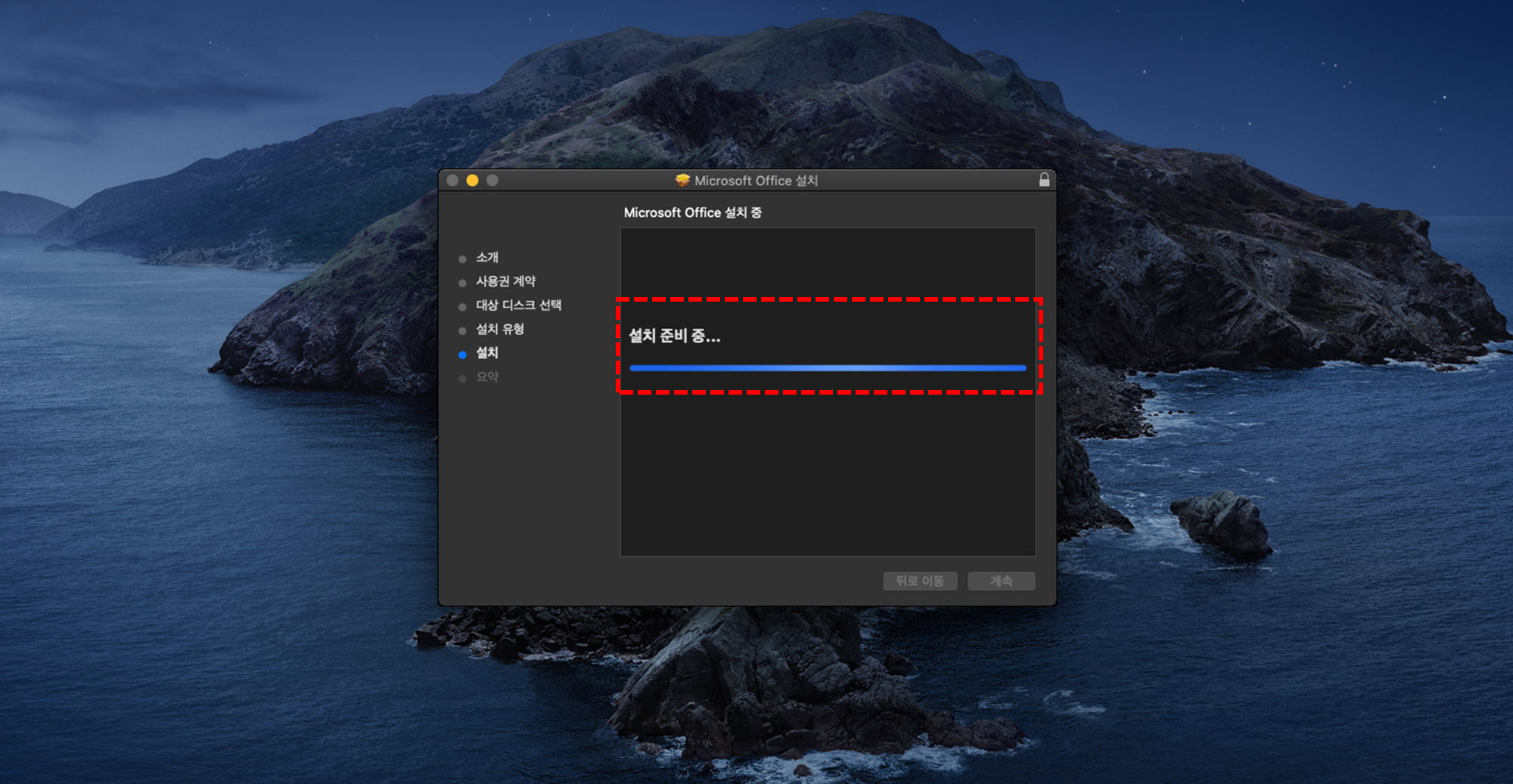The width and height of the screenshot is (1513, 784).
Task: Select the 요약 step in the sidebar
Action: (x=487, y=377)
